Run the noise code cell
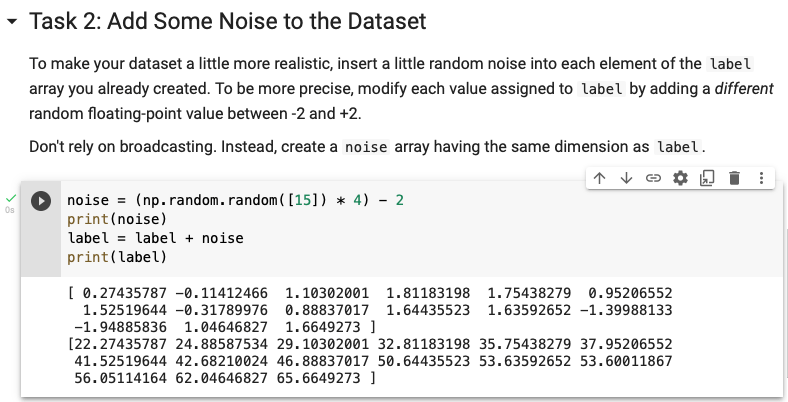Image resolution: width=788 pixels, height=402 pixels. pyautogui.click(x=41, y=200)
